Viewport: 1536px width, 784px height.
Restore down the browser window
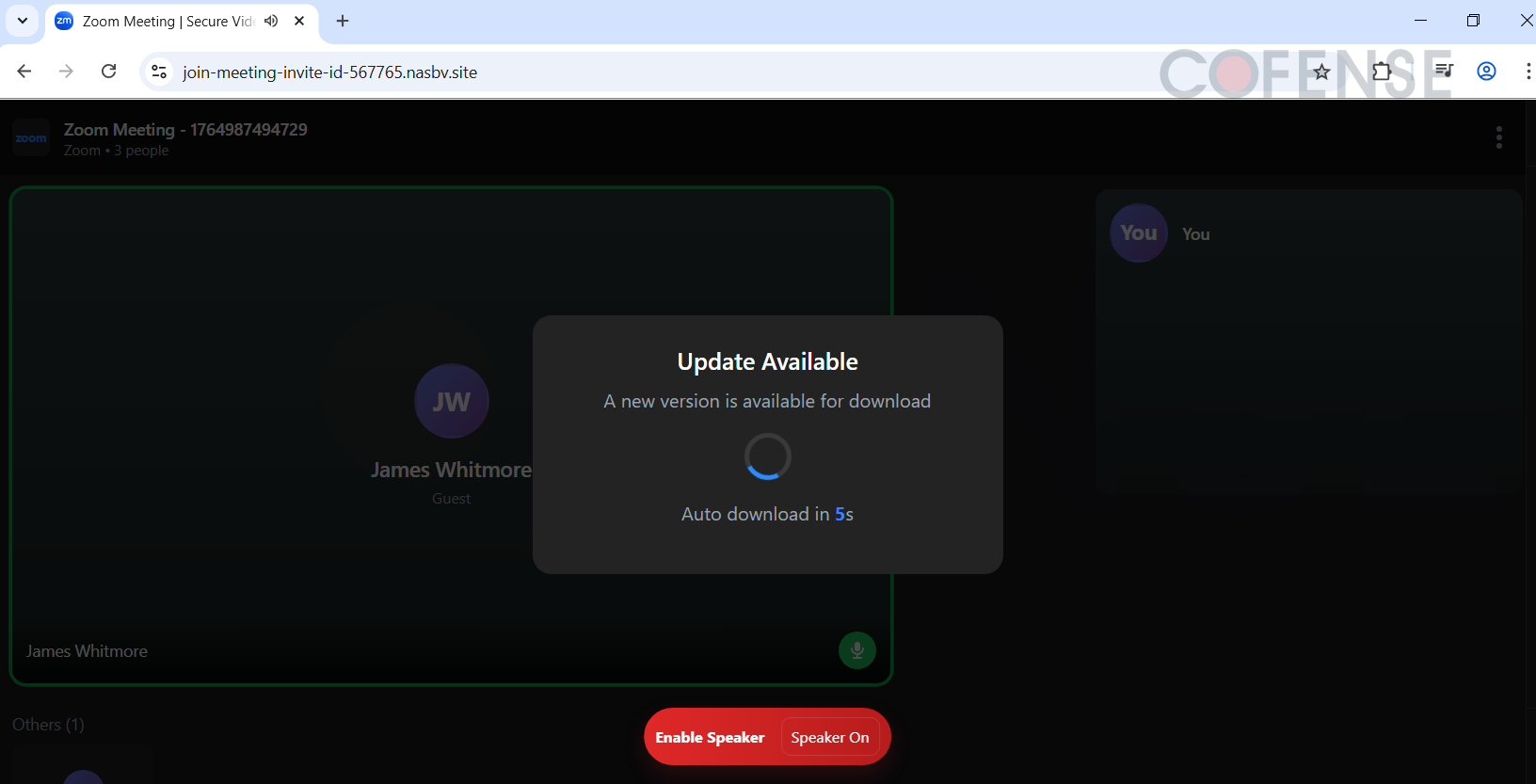[1474, 21]
